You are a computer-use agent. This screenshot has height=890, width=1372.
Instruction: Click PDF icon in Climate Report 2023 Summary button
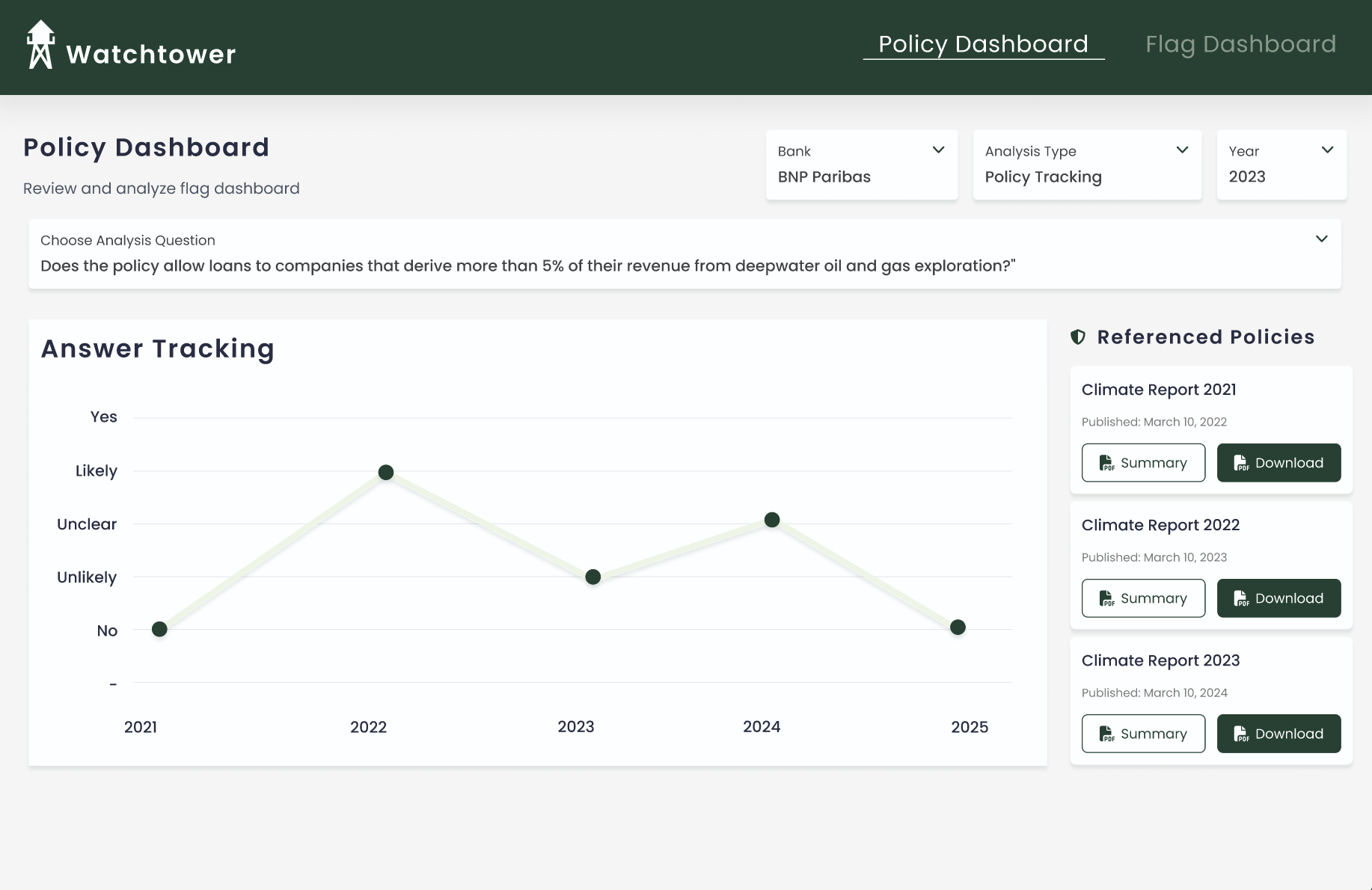[x=1106, y=734]
